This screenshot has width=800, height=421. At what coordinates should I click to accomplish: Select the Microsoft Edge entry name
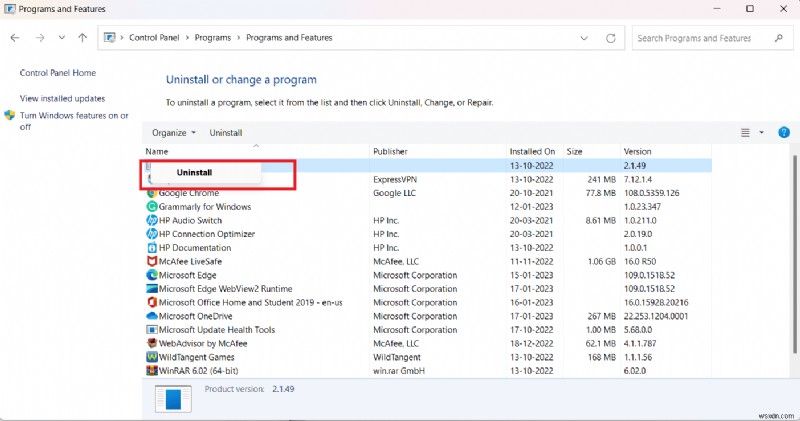[x=187, y=275]
